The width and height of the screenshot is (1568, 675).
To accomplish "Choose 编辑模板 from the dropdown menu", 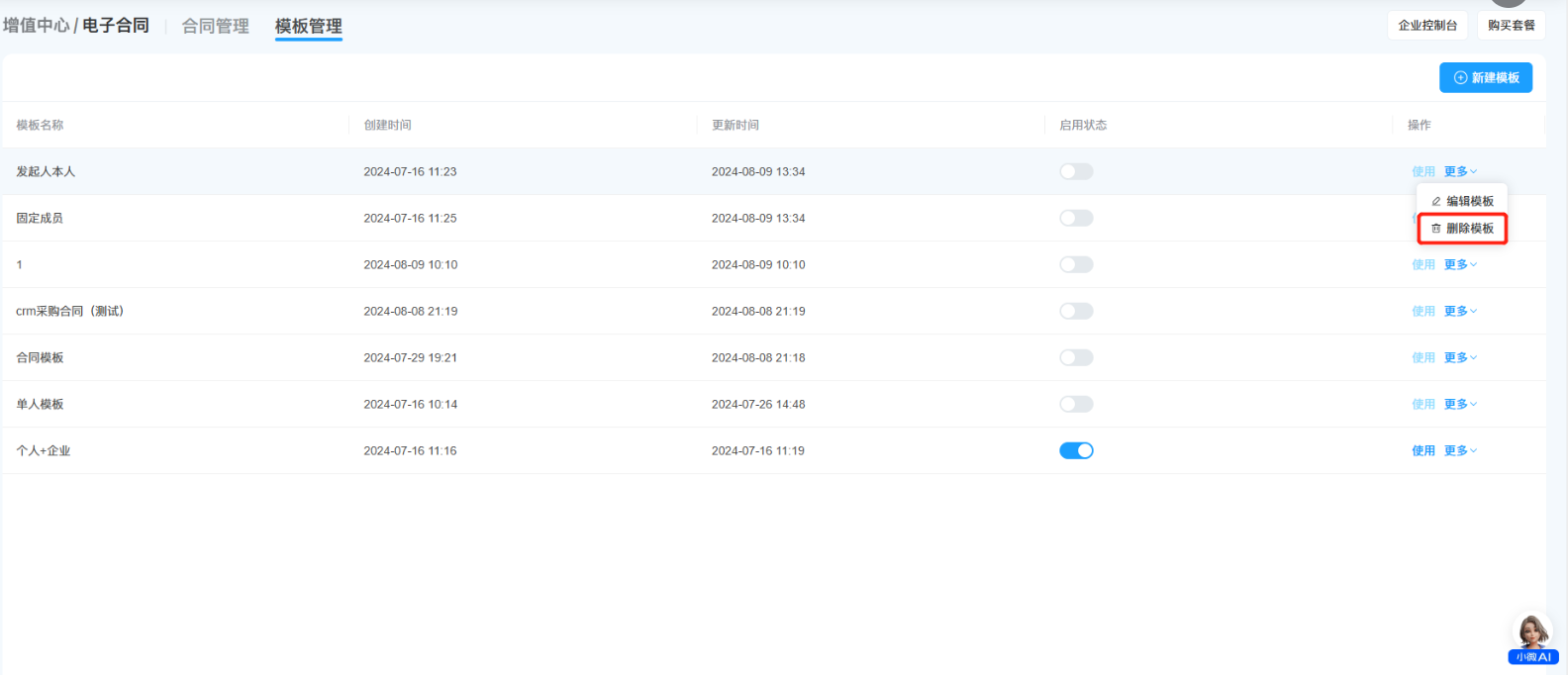I will (1462, 201).
